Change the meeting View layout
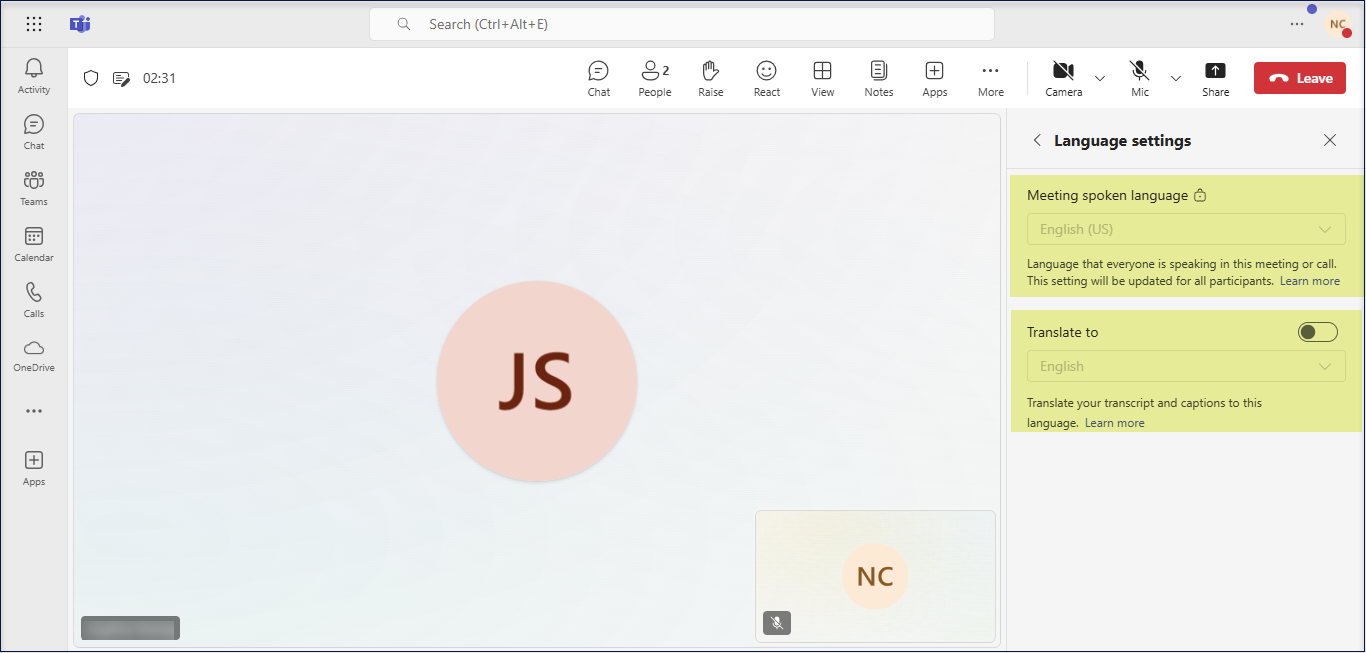The image size is (1366, 653). point(822,78)
